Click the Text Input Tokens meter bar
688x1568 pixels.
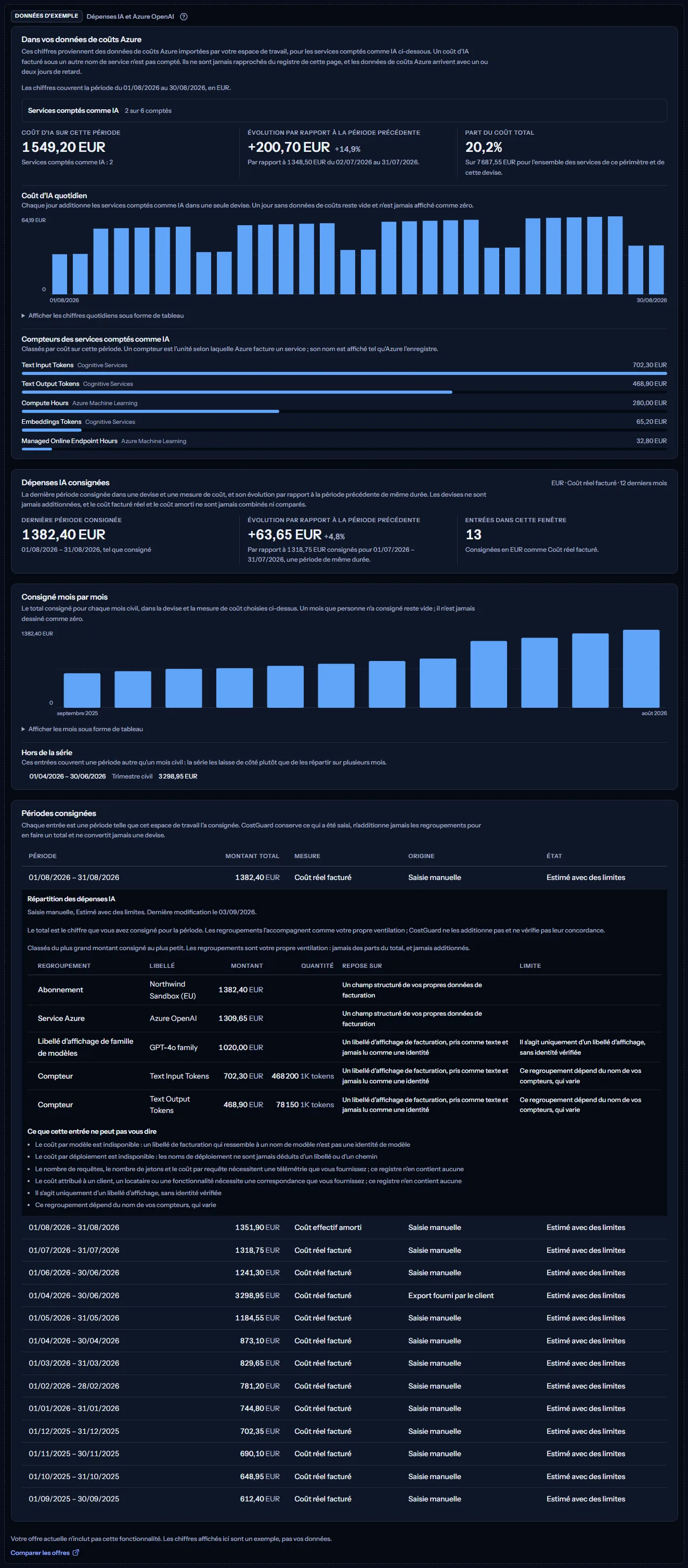point(344,373)
